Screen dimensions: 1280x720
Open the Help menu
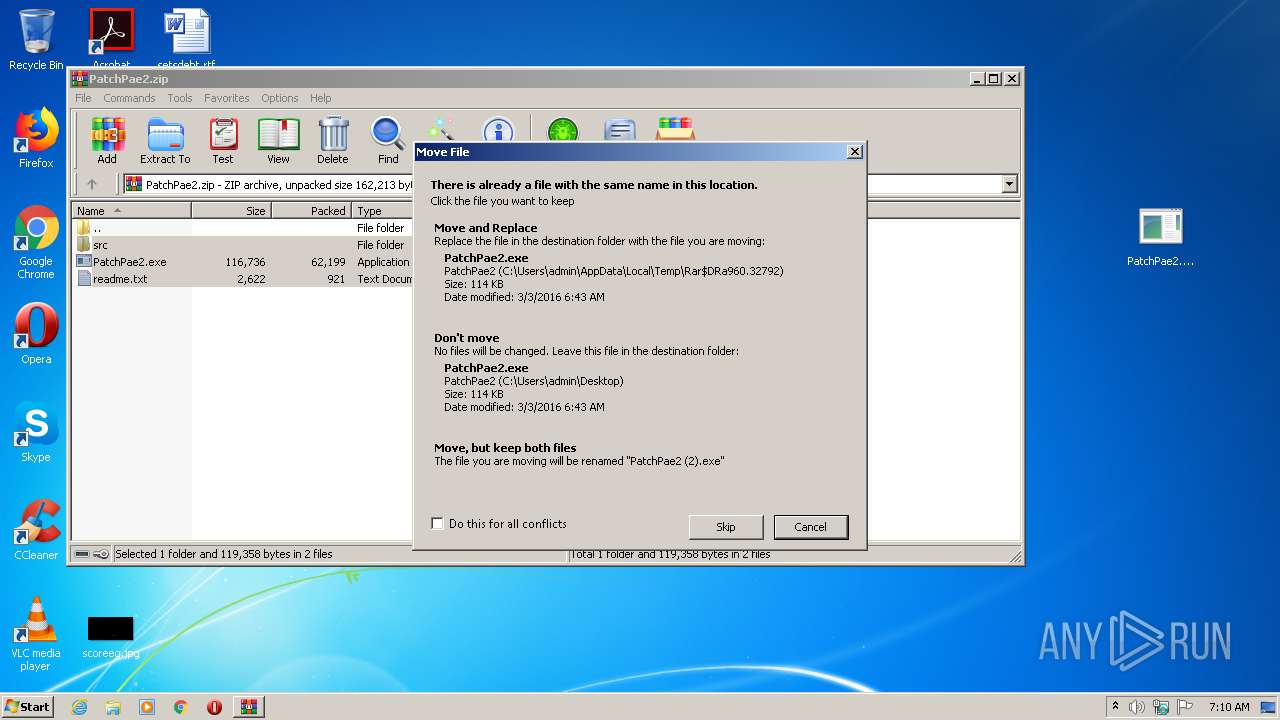coord(320,98)
